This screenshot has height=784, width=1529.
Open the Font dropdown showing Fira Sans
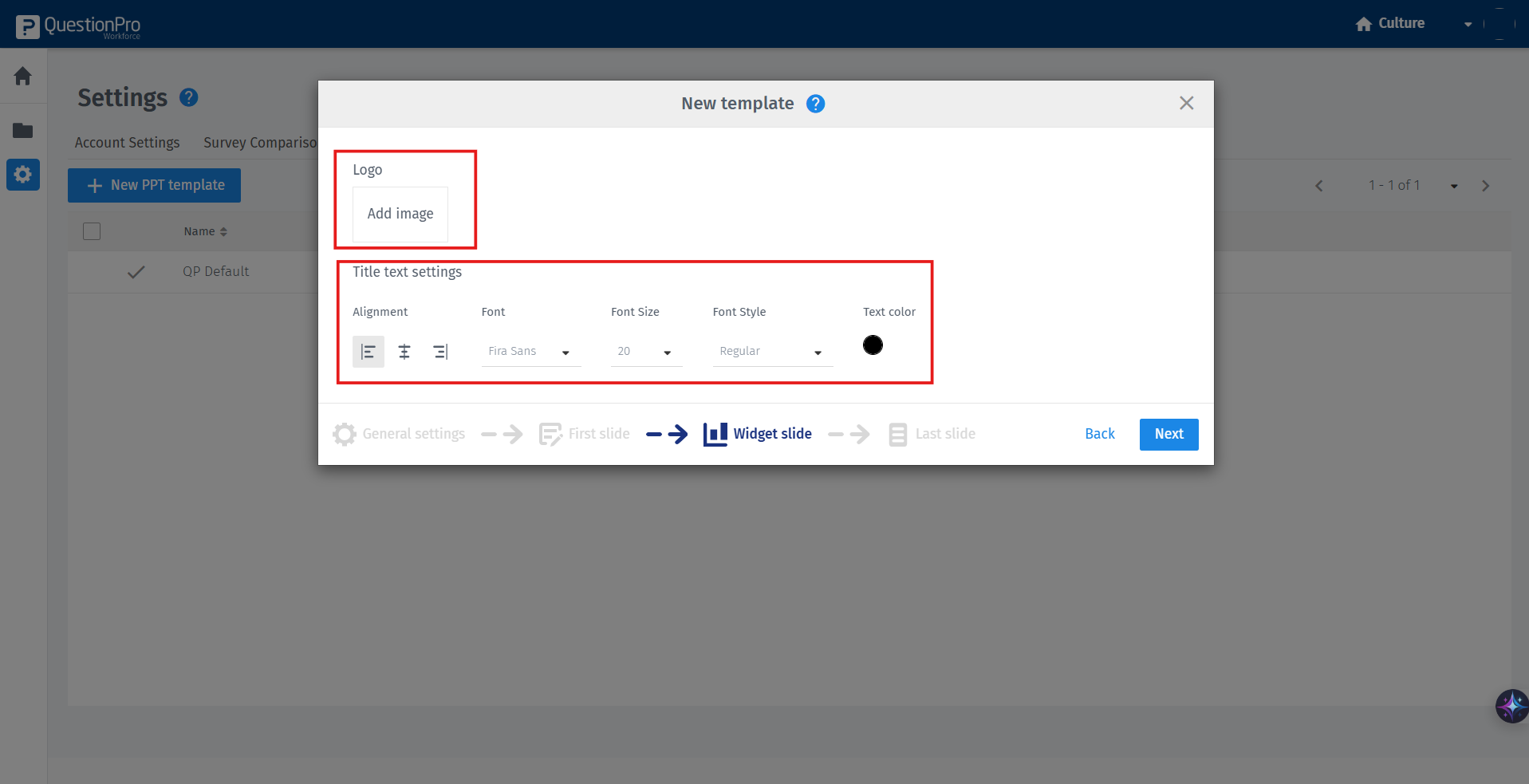(530, 351)
